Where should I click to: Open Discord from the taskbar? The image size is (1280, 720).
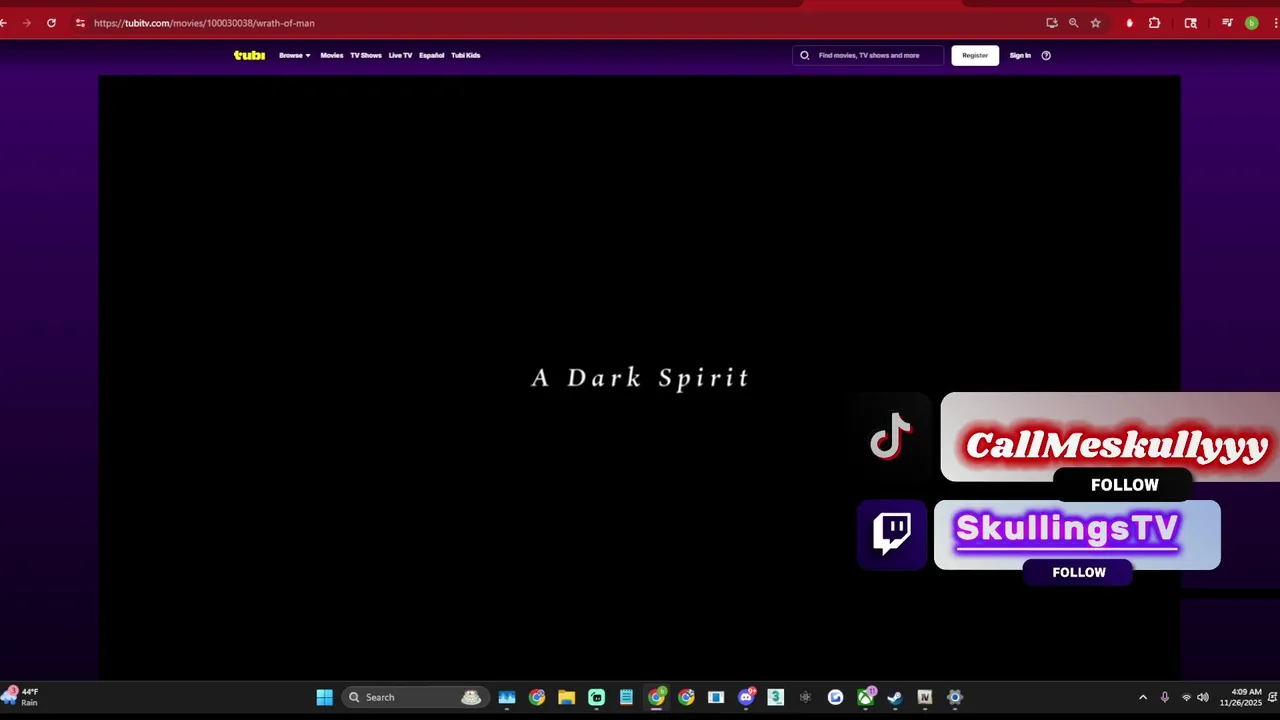(746, 697)
